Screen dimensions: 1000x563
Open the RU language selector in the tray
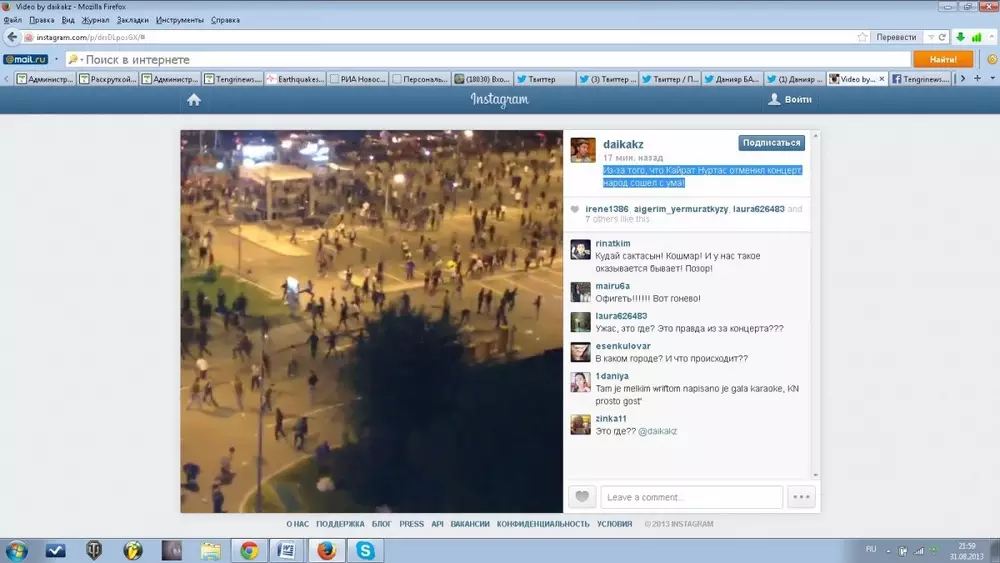pyautogui.click(x=870, y=550)
